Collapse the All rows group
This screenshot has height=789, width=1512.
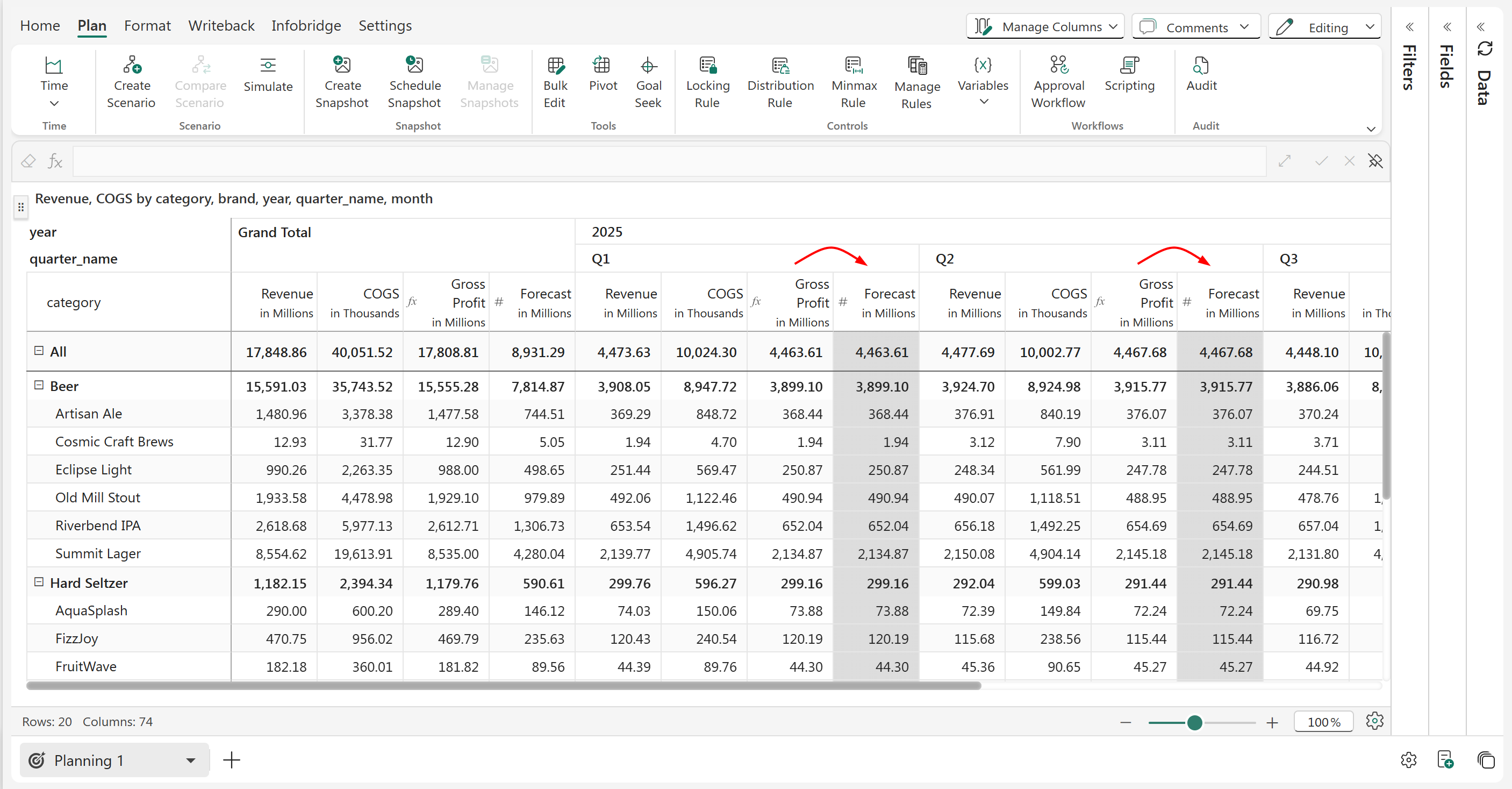(39, 351)
